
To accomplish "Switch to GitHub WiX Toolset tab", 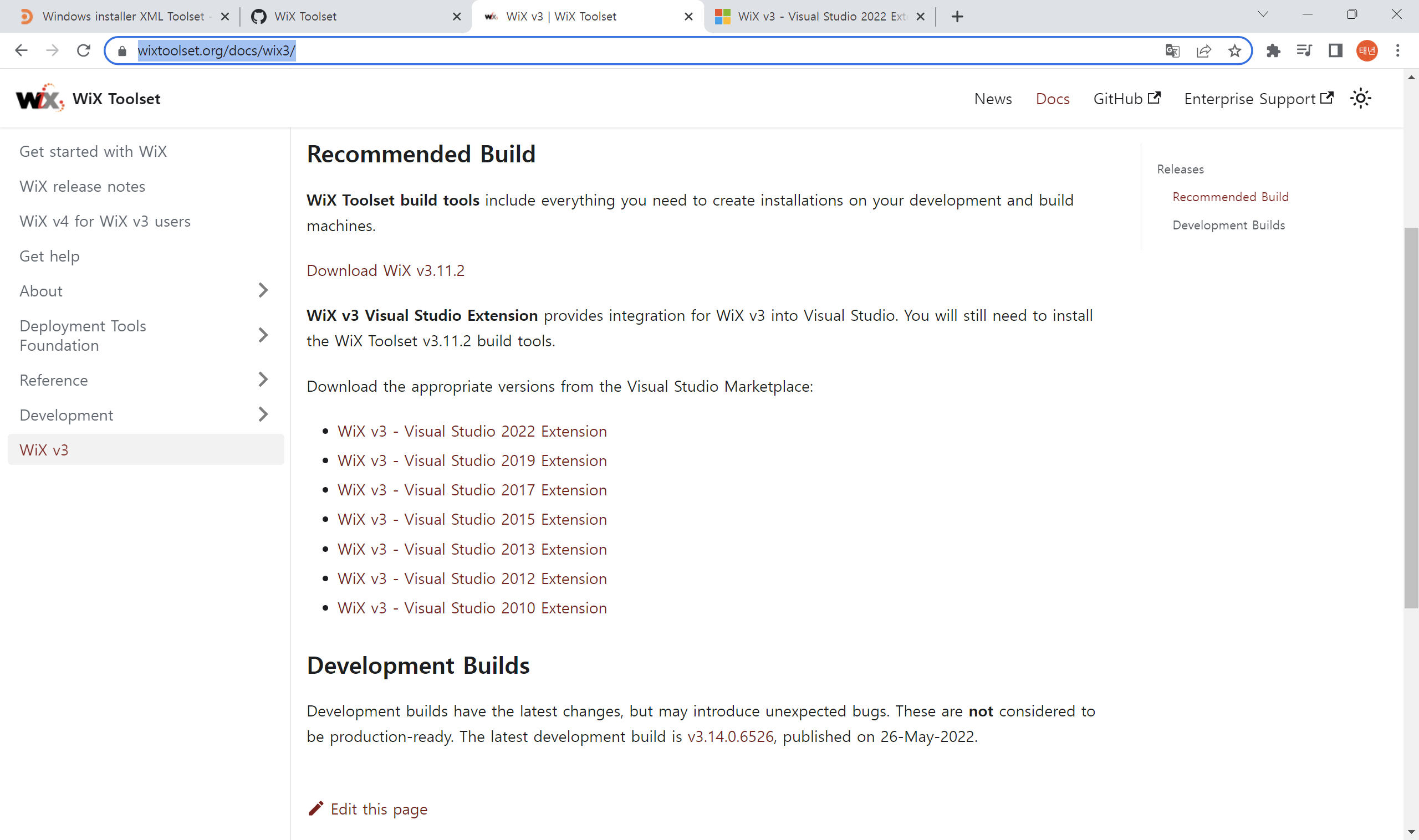I will (x=355, y=17).
